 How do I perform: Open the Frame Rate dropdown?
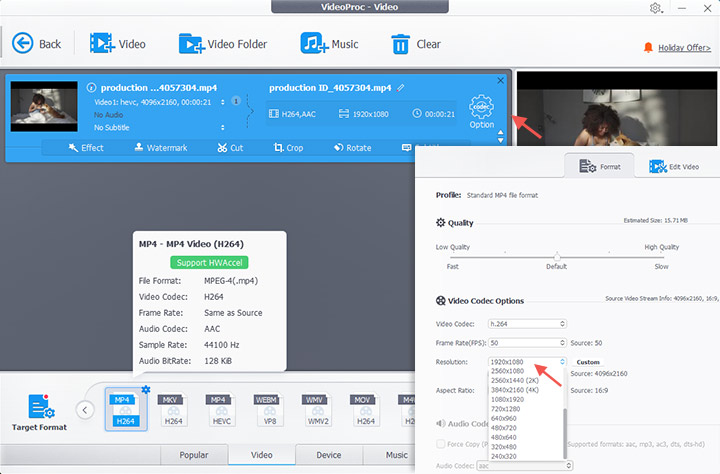[x=527, y=343]
